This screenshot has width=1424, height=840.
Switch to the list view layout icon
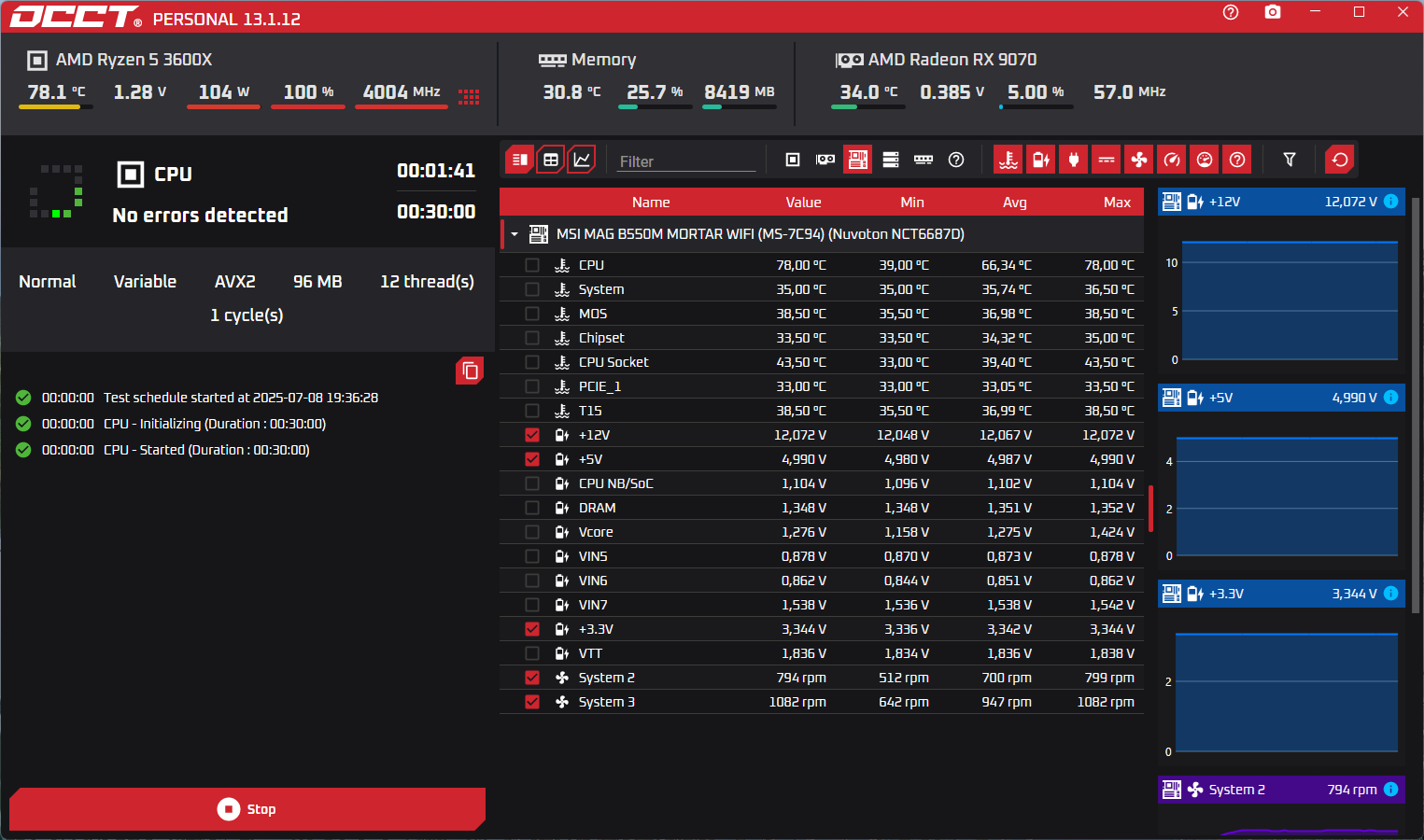click(x=520, y=160)
